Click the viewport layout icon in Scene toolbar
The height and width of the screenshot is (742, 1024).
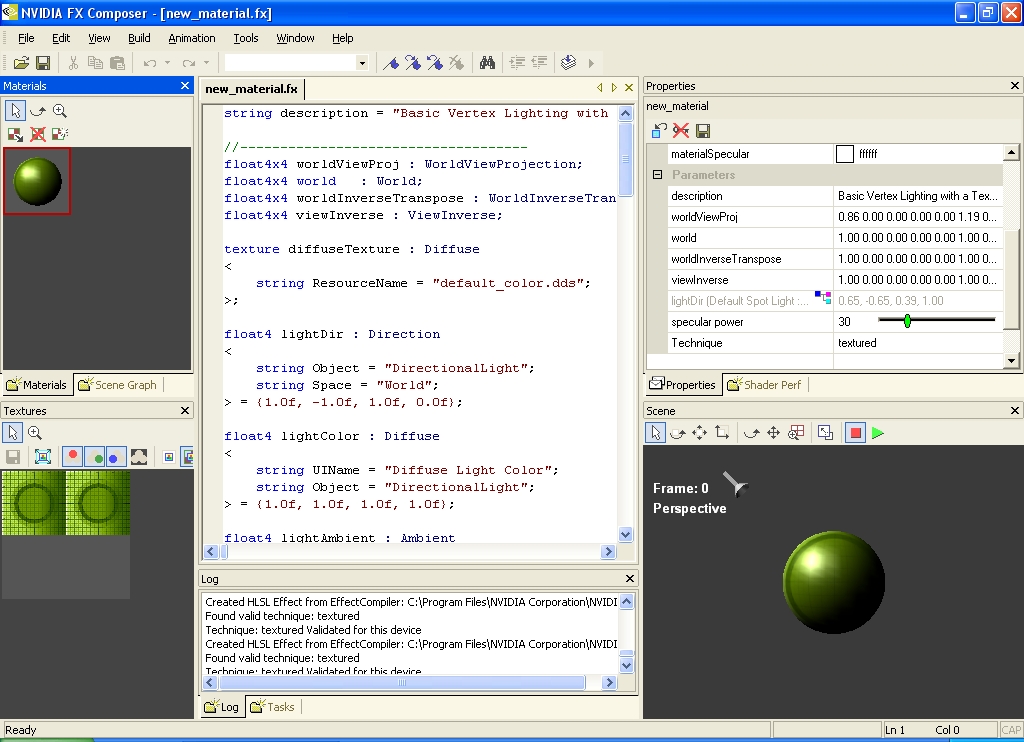point(825,433)
